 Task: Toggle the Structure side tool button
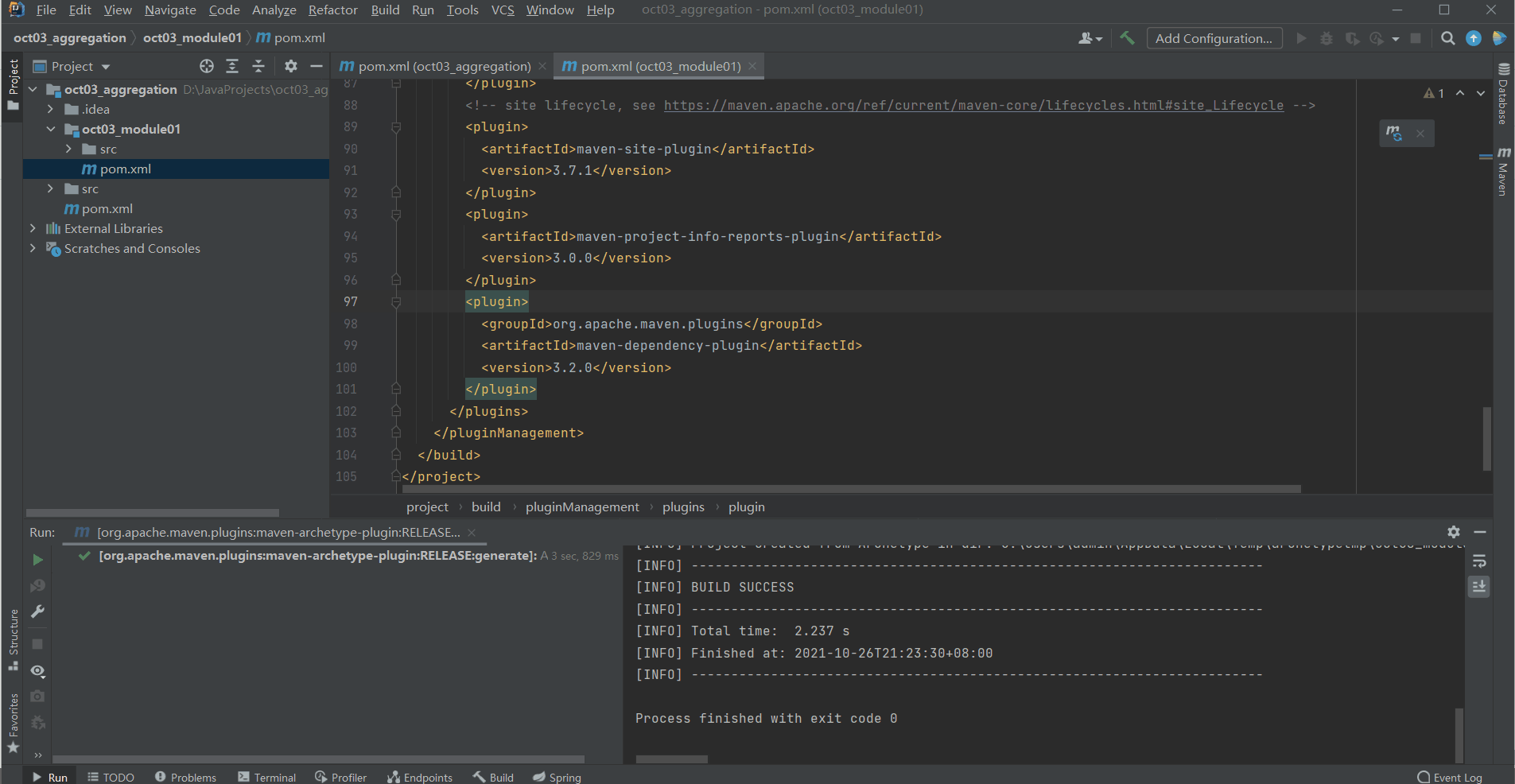13,640
